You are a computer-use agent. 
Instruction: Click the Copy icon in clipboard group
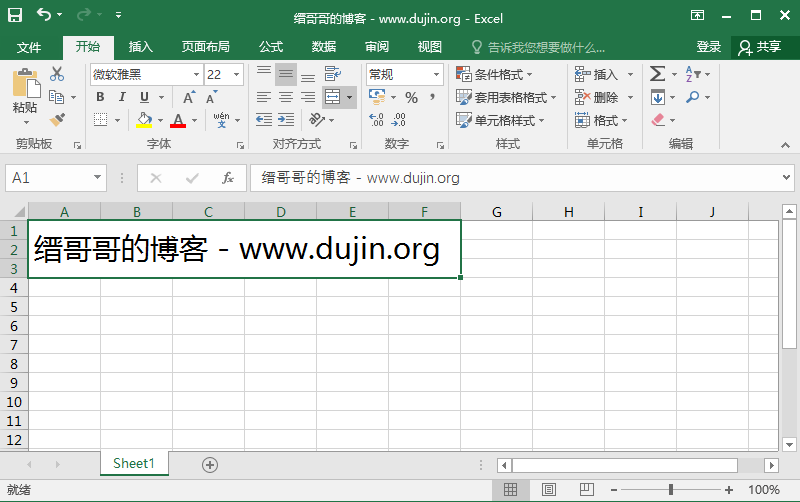(x=56, y=97)
